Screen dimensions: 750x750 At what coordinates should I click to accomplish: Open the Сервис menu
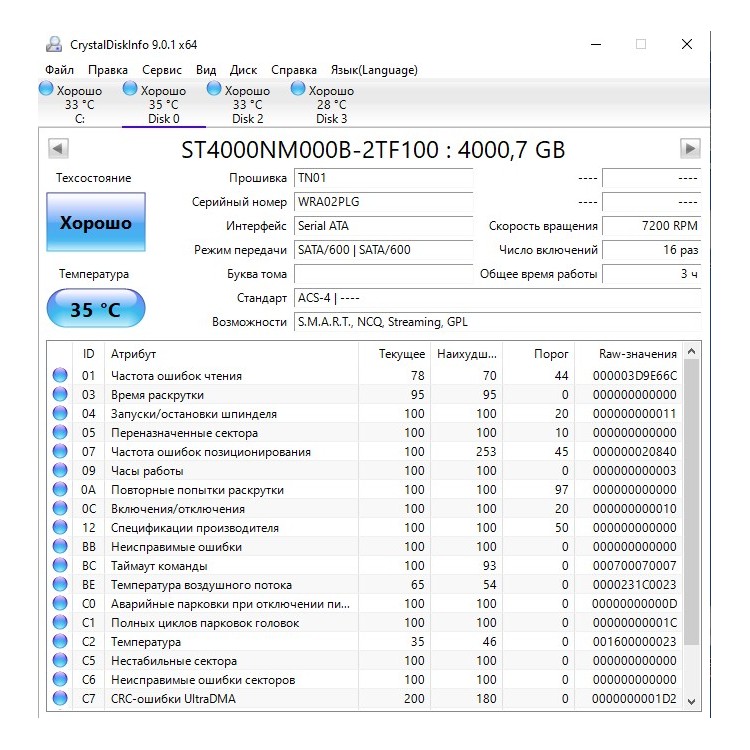click(162, 70)
